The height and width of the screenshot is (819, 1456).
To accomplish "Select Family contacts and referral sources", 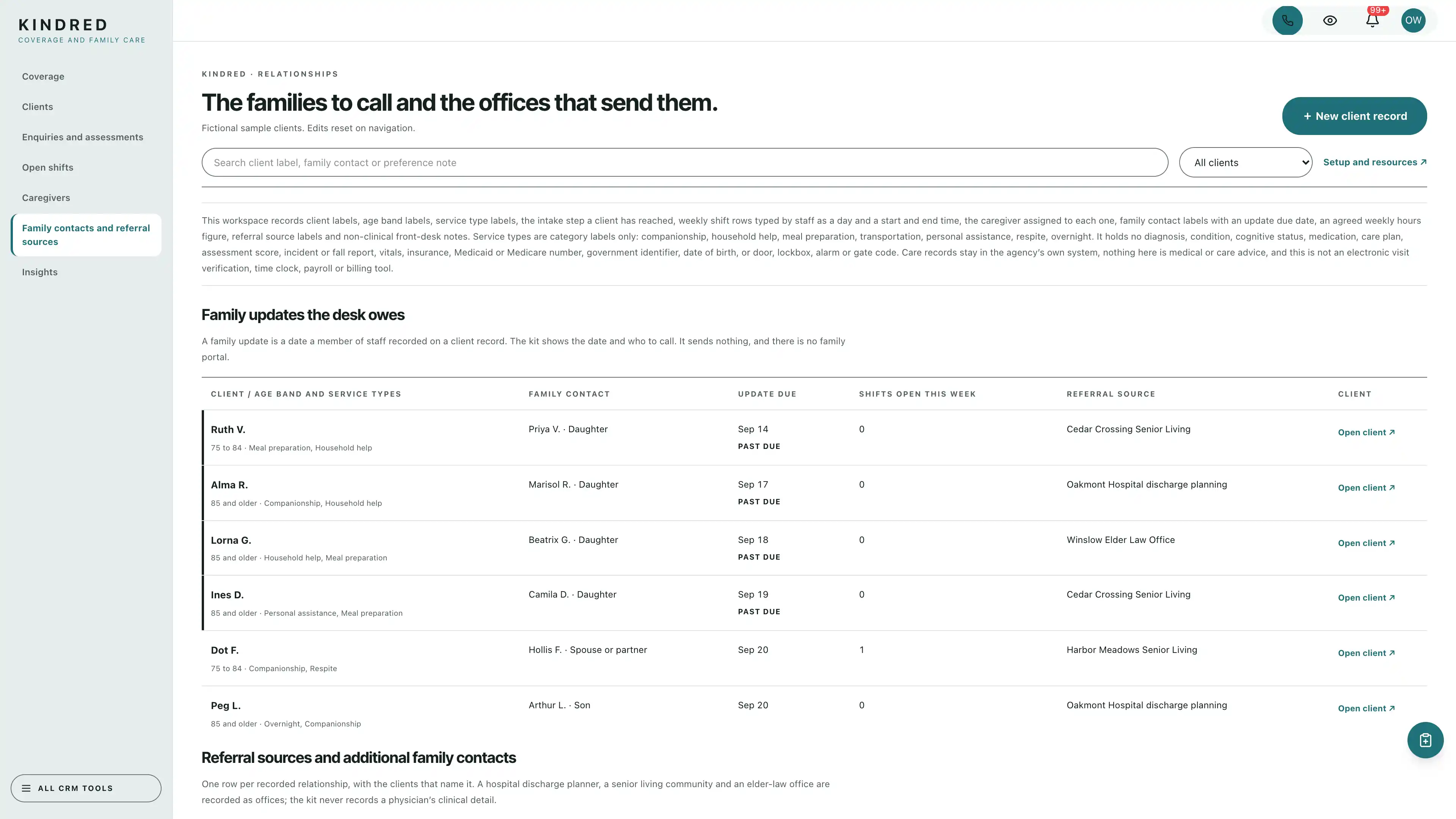I will click(x=86, y=235).
